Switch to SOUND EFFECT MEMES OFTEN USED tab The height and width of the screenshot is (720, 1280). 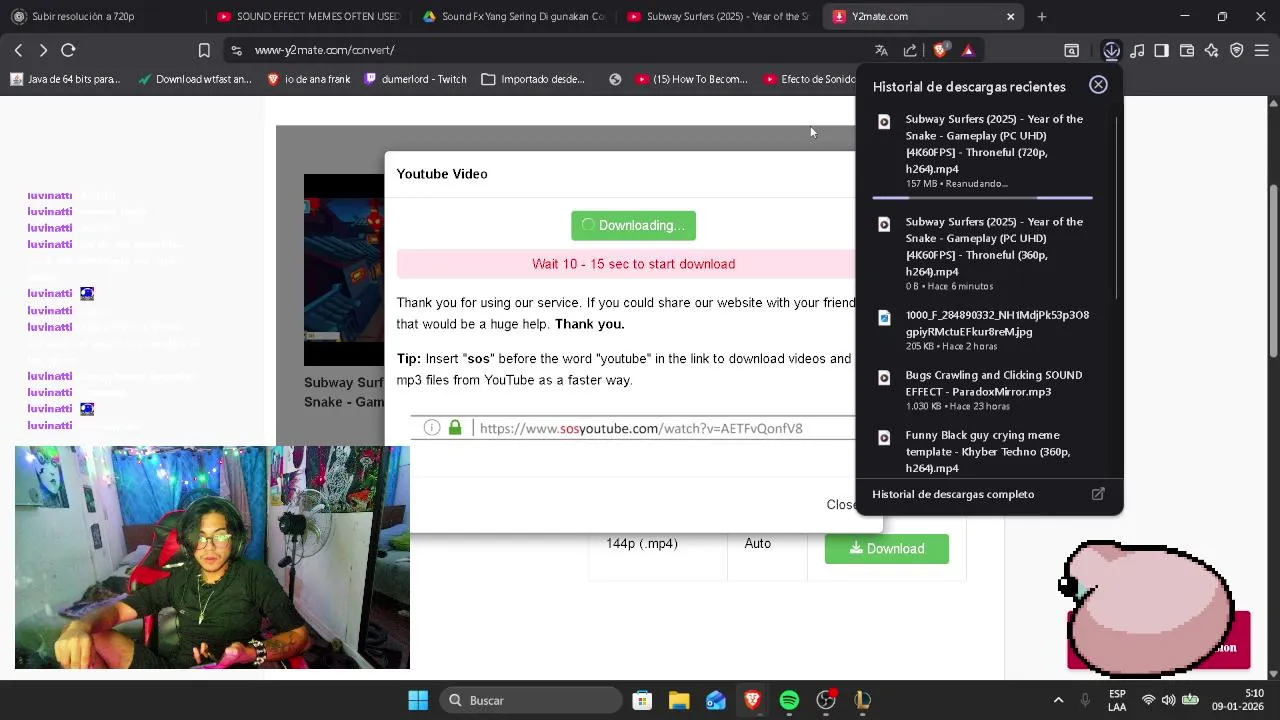[x=308, y=16]
